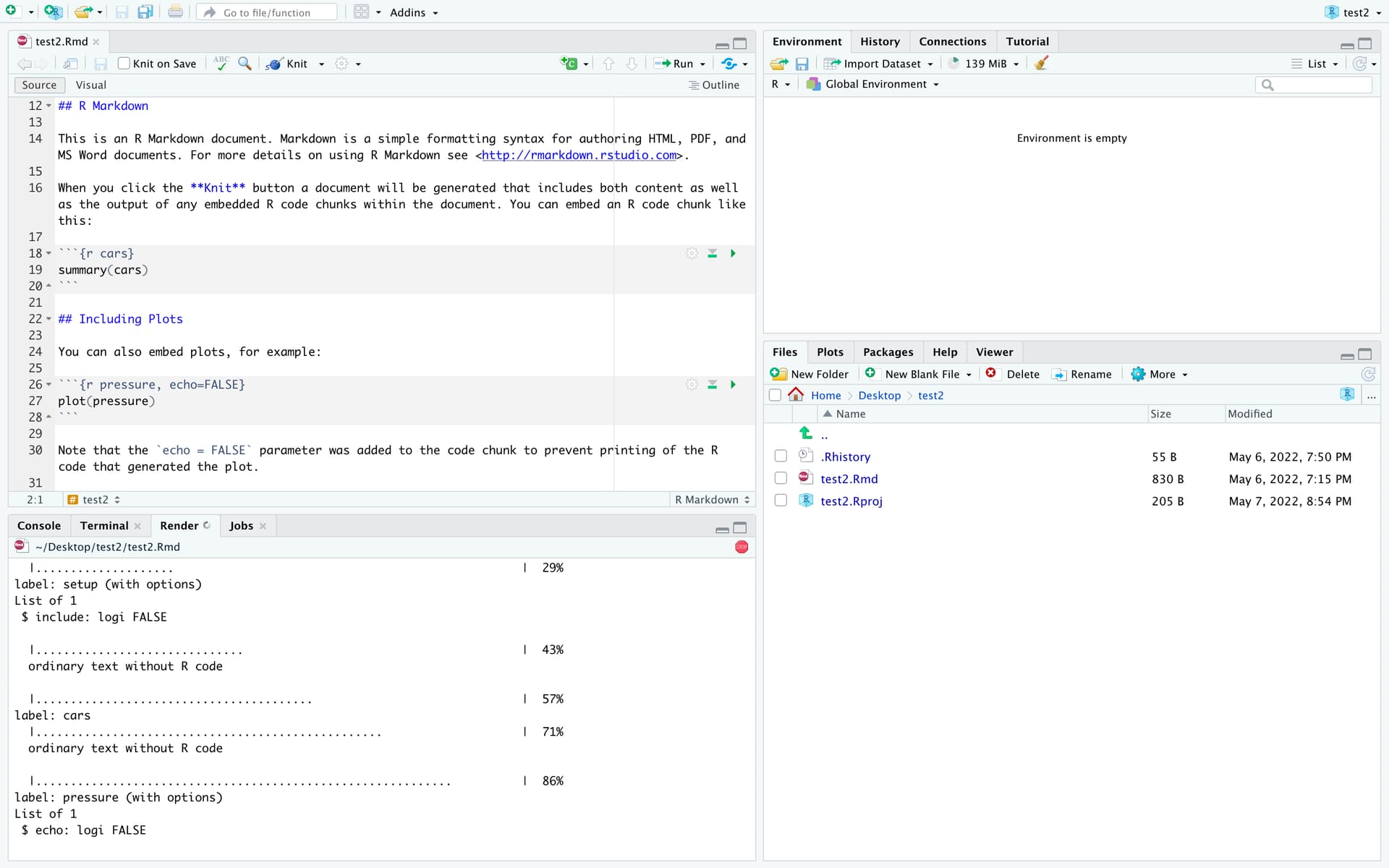Click the spell check ABC icon
This screenshot has height=868, width=1389.
tap(221, 64)
